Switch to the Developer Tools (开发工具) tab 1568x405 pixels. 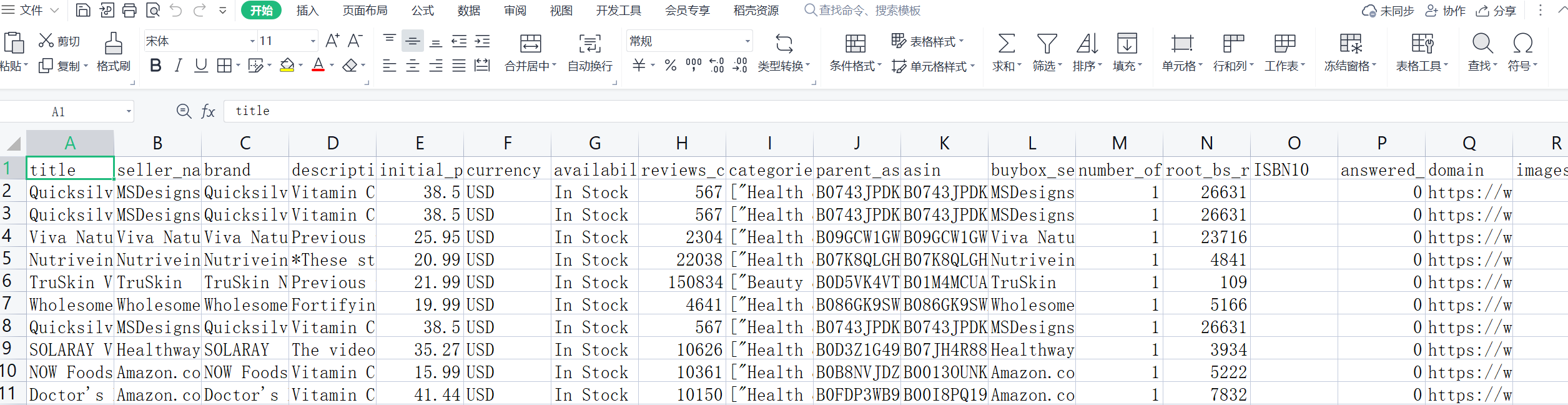pyautogui.click(x=619, y=10)
